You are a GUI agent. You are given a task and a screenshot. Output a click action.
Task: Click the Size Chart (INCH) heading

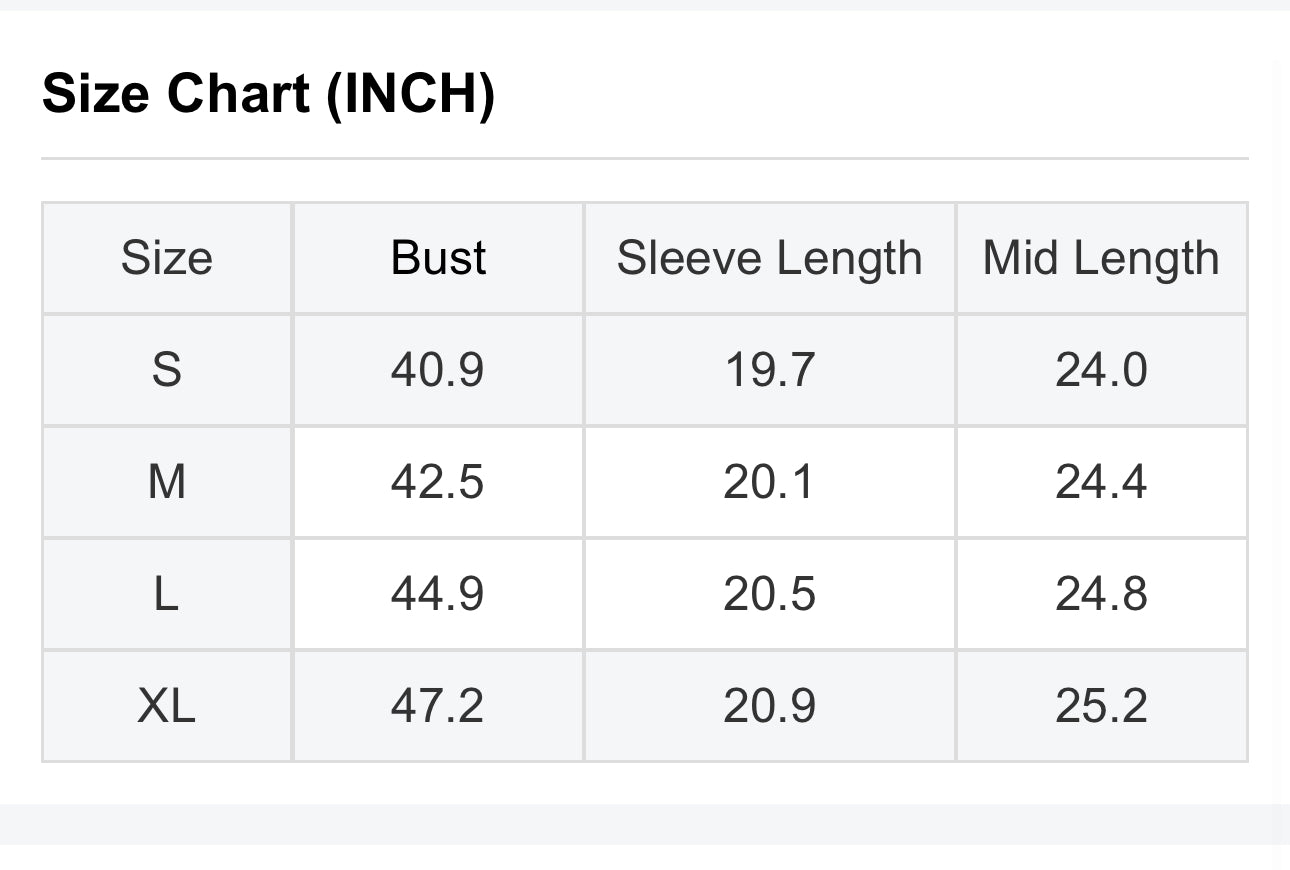[268, 95]
